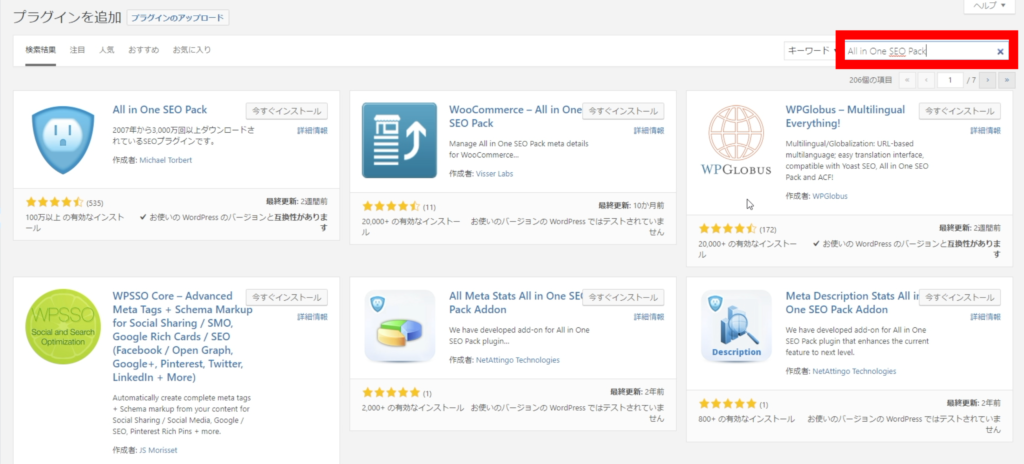The image size is (1024, 464).
Task: Click the WPGlobus star rating (172)
Action: [x=728, y=229]
